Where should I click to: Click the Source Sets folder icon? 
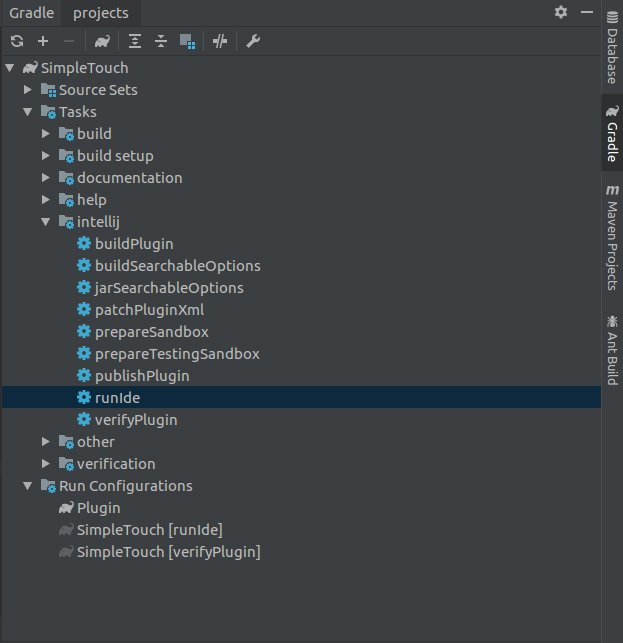[x=48, y=90]
